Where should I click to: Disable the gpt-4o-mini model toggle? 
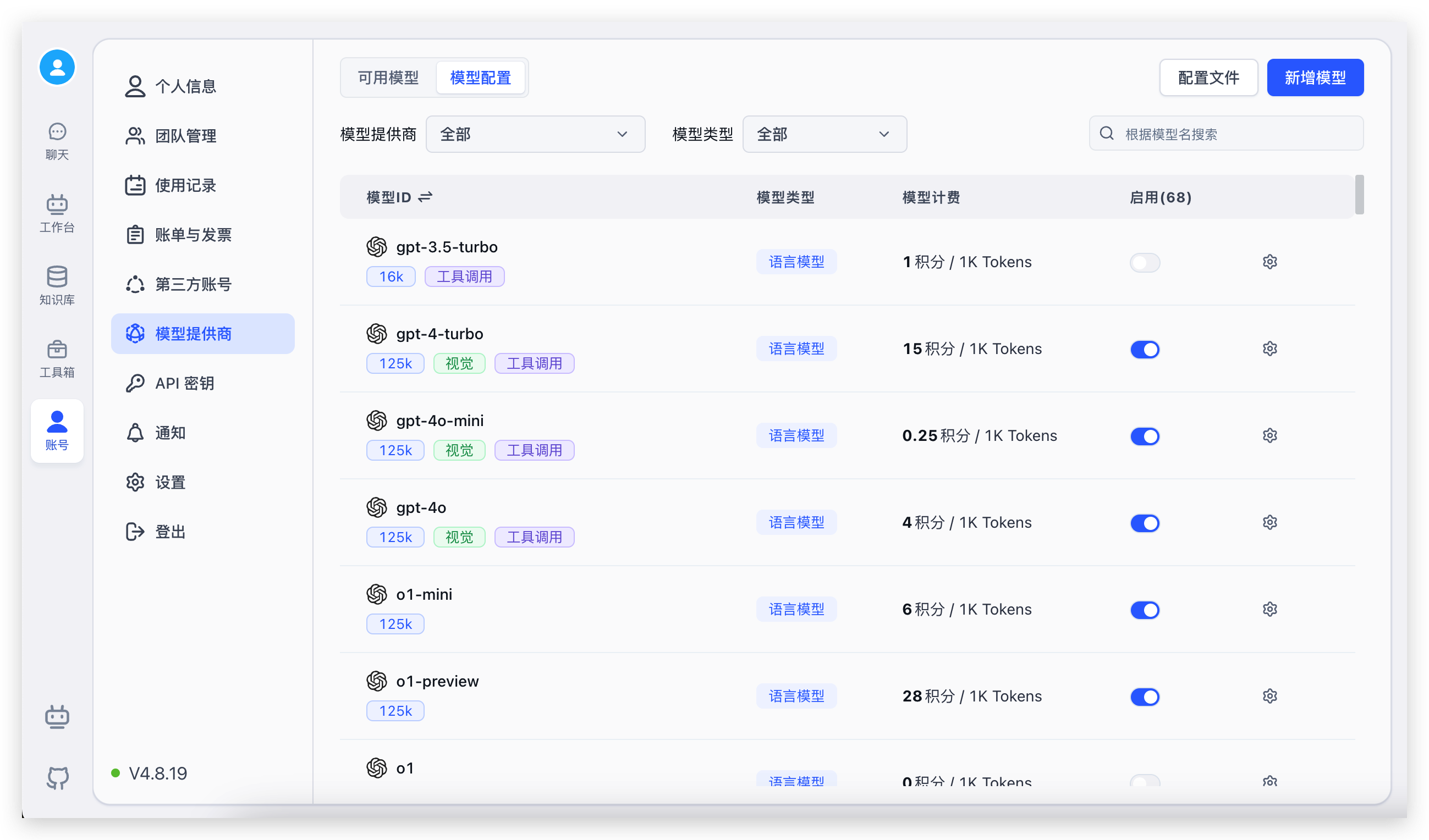[x=1144, y=436]
